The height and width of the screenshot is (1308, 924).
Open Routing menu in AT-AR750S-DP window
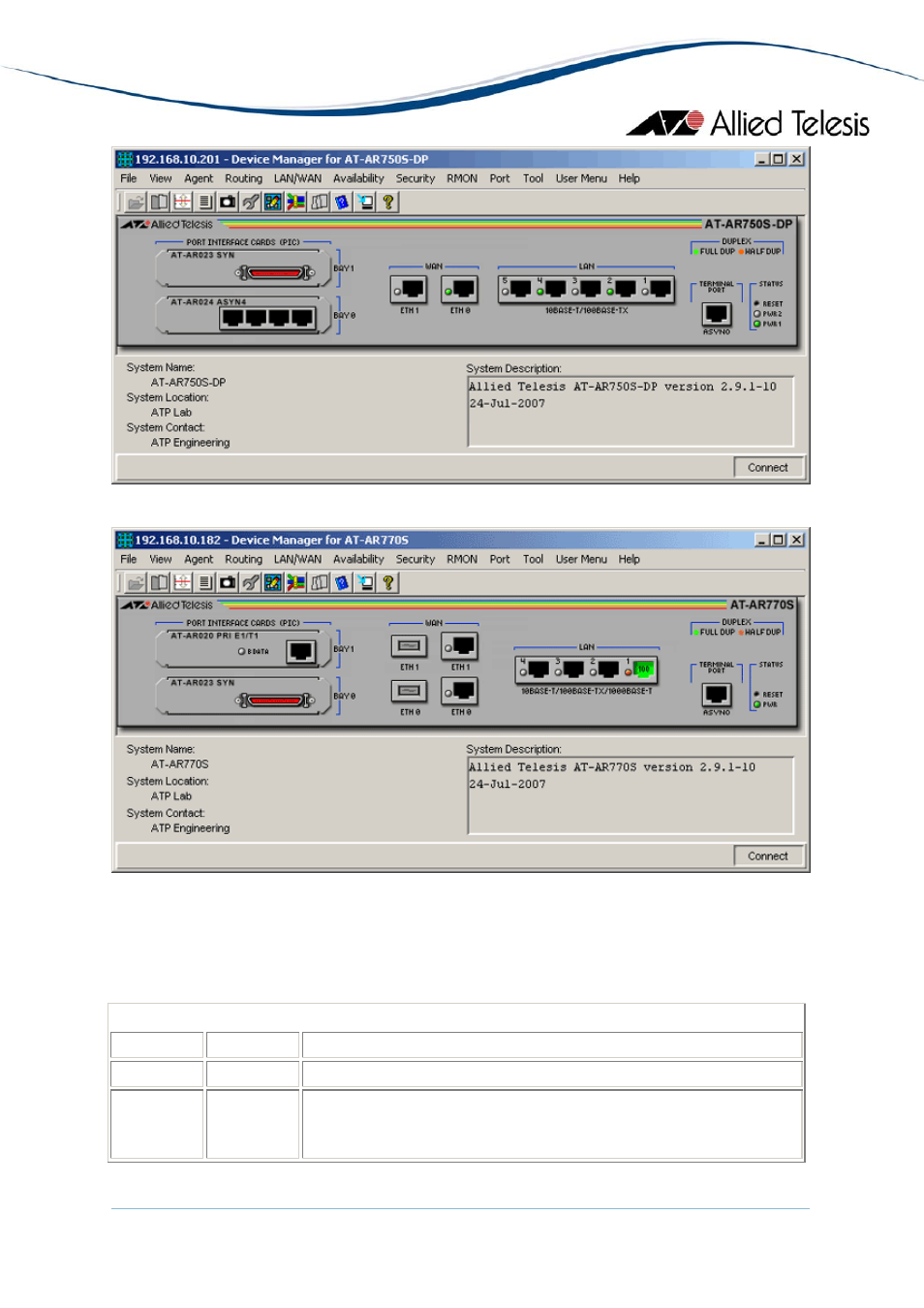(243, 179)
